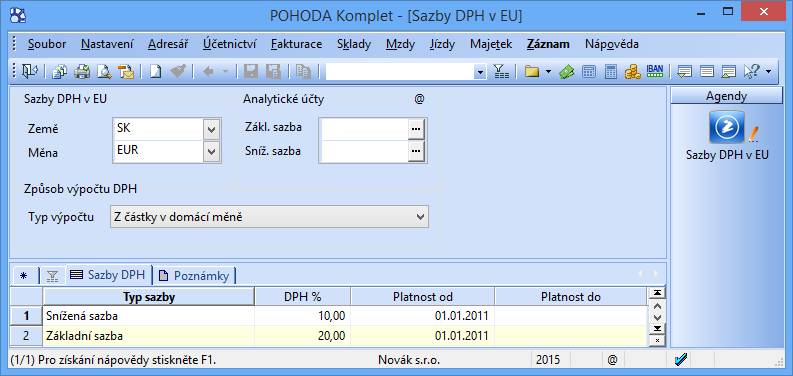
Task: Click the green banknote icon in the toolbar
Action: (x=566, y=72)
